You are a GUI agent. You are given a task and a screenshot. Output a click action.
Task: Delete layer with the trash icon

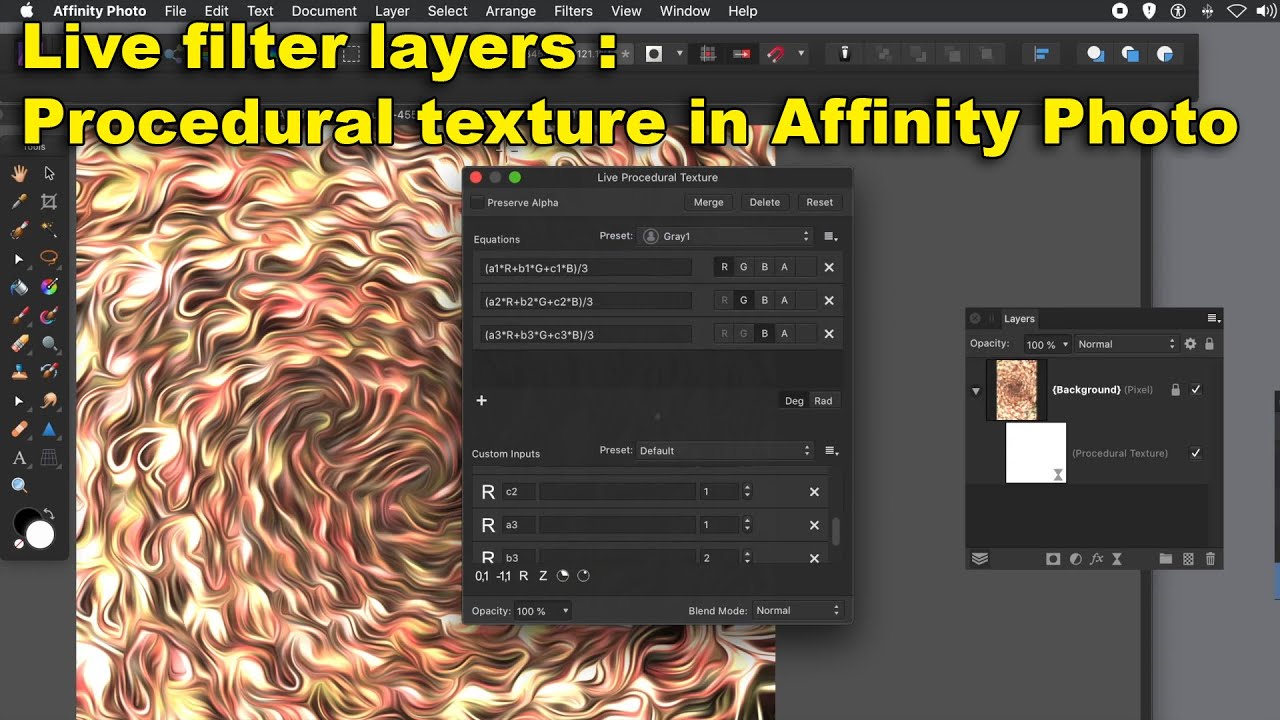coord(1210,559)
